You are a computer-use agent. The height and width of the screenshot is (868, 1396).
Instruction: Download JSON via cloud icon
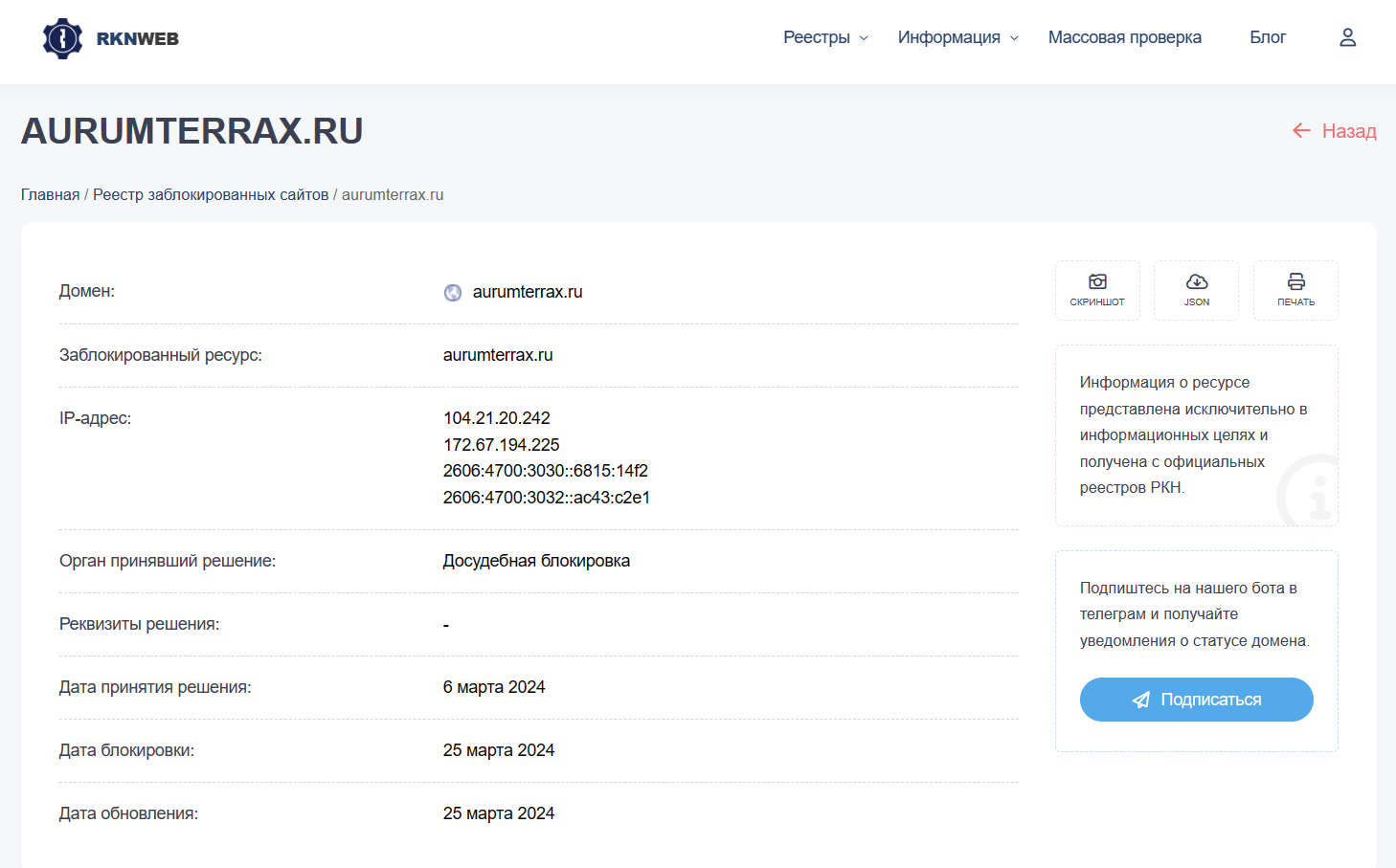coord(1197,281)
